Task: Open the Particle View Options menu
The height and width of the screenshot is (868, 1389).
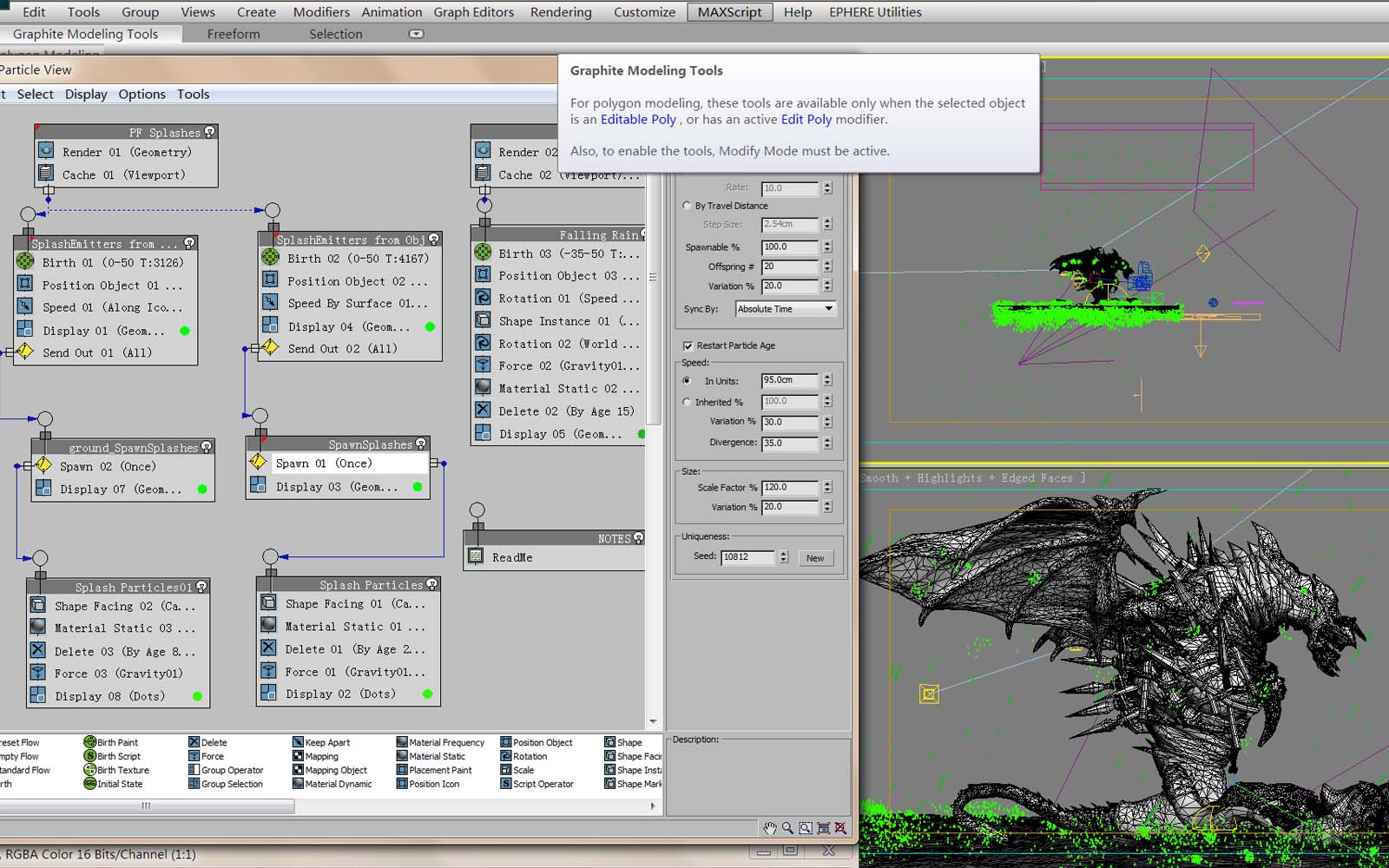Action: (142, 94)
